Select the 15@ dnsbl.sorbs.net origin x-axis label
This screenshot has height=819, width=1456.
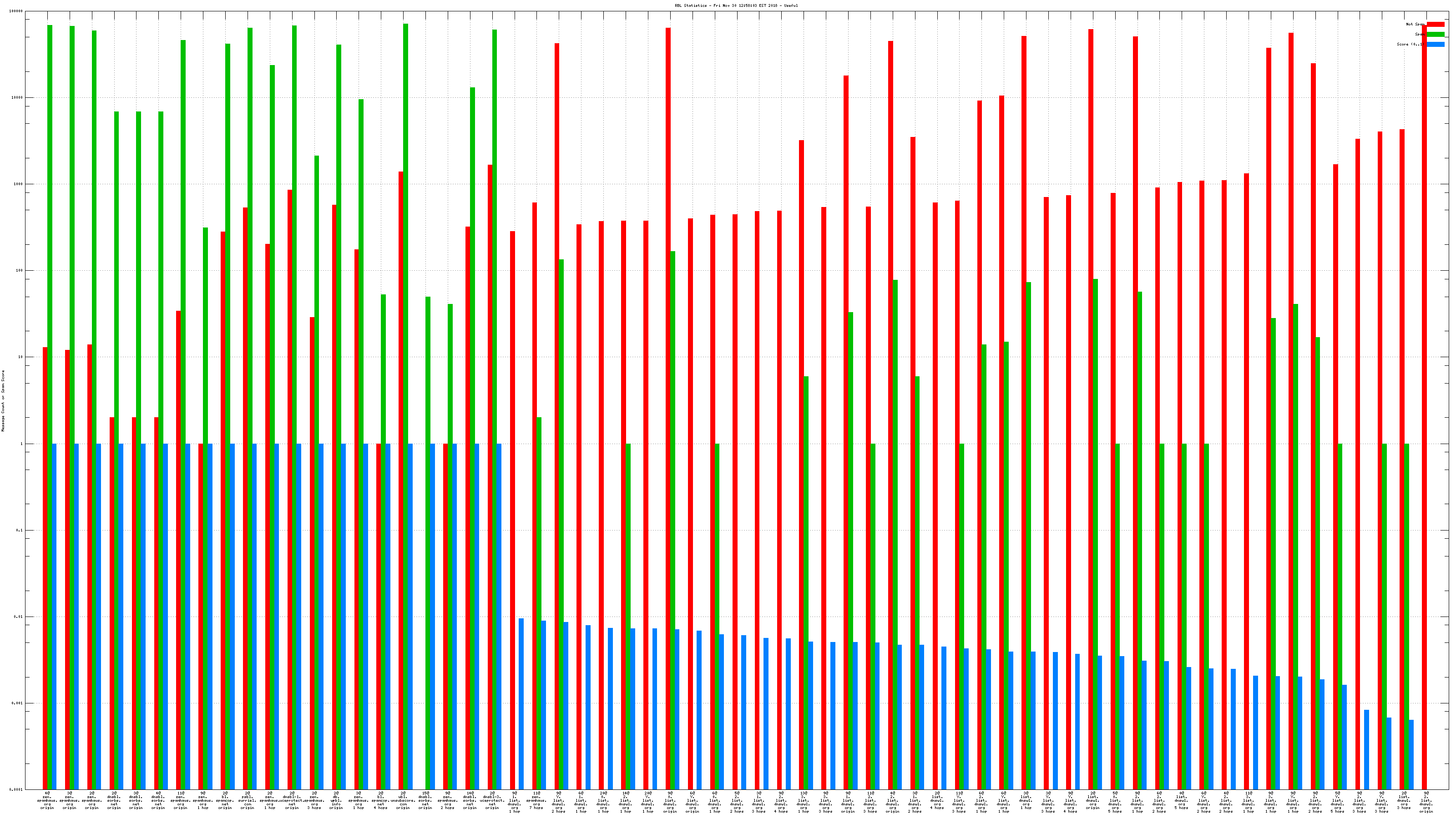tap(425, 801)
